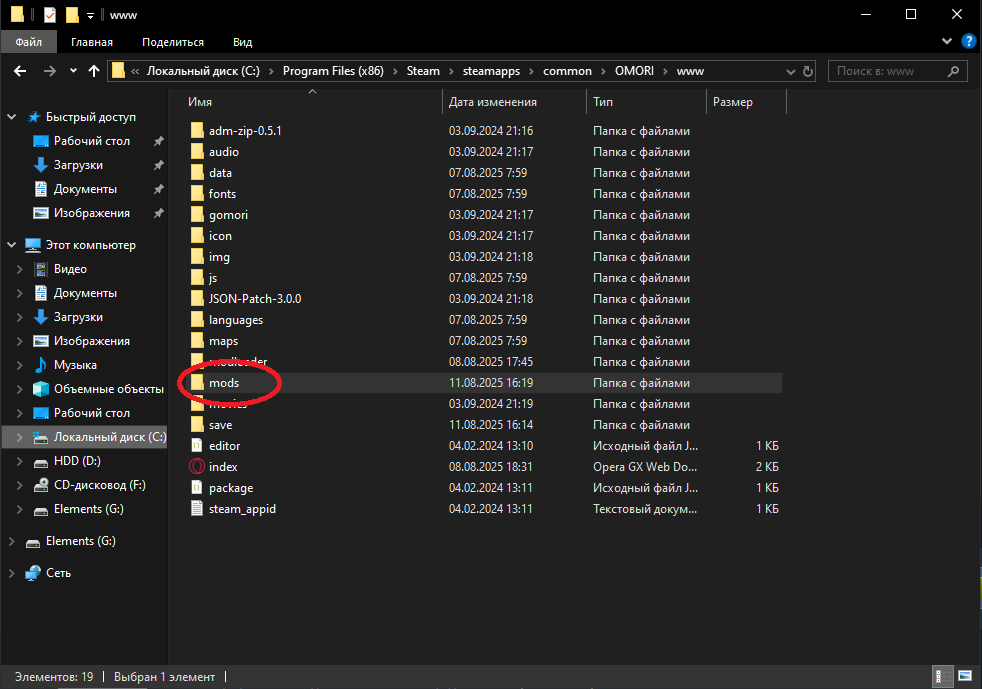Select the mods folder
982x689 pixels.
point(224,383)
